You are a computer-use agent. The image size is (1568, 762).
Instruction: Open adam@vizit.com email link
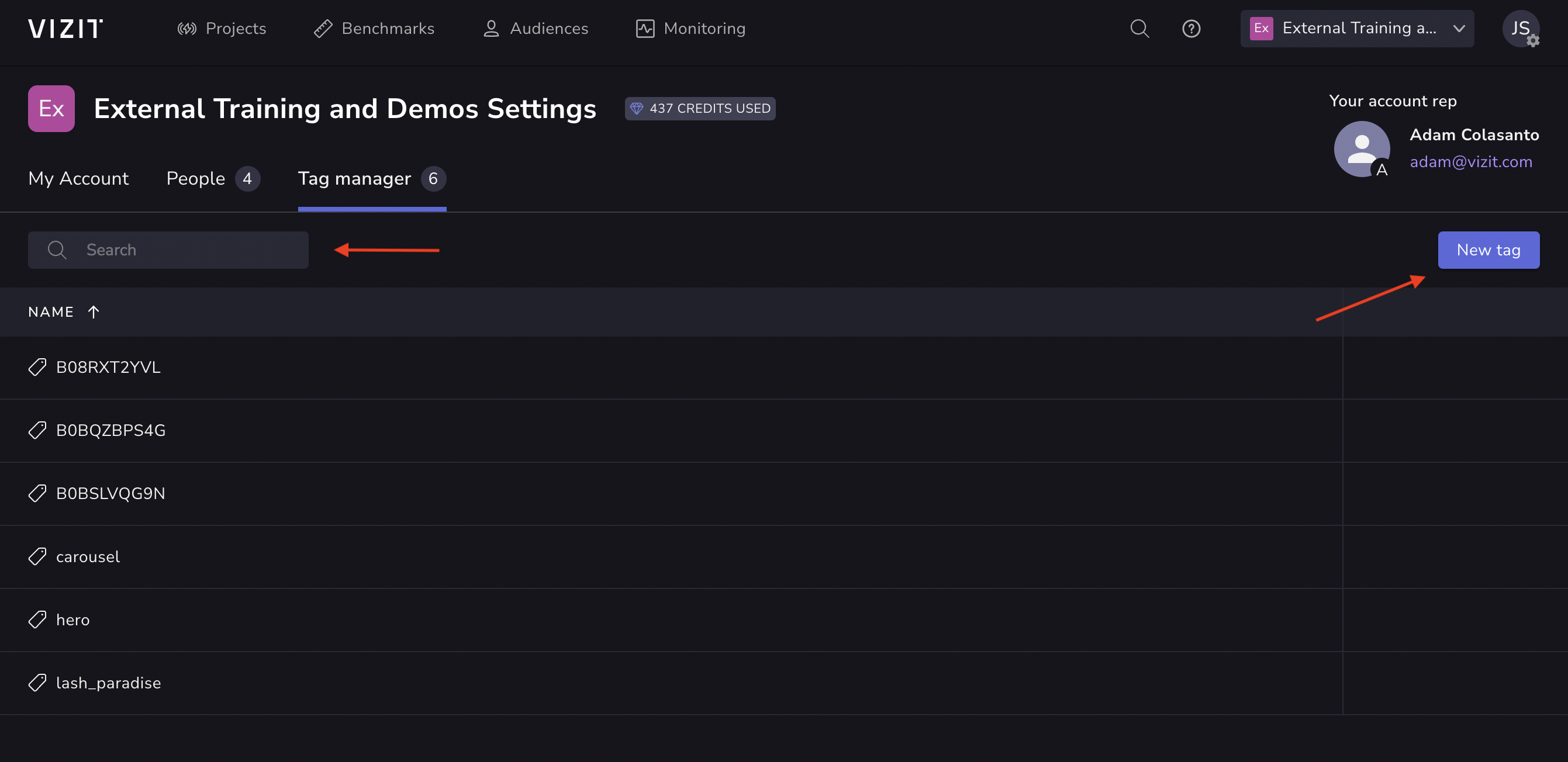tap(1470, 162)
